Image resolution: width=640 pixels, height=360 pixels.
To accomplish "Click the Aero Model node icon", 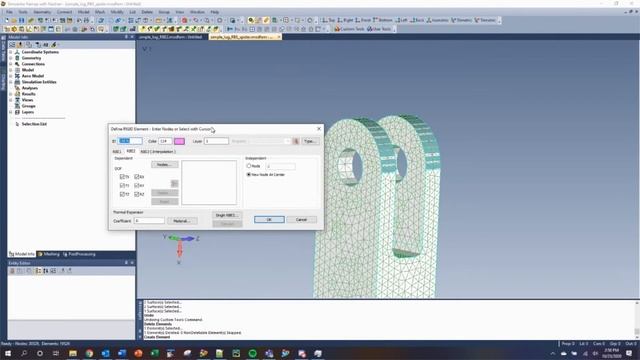I will click(17, 76).
